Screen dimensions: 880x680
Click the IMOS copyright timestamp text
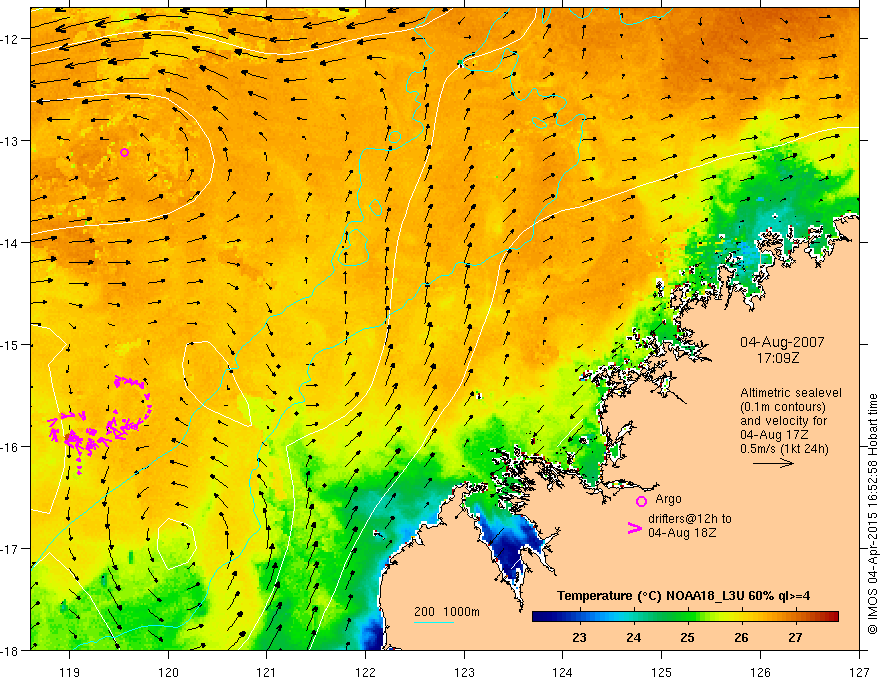(873, 513)
